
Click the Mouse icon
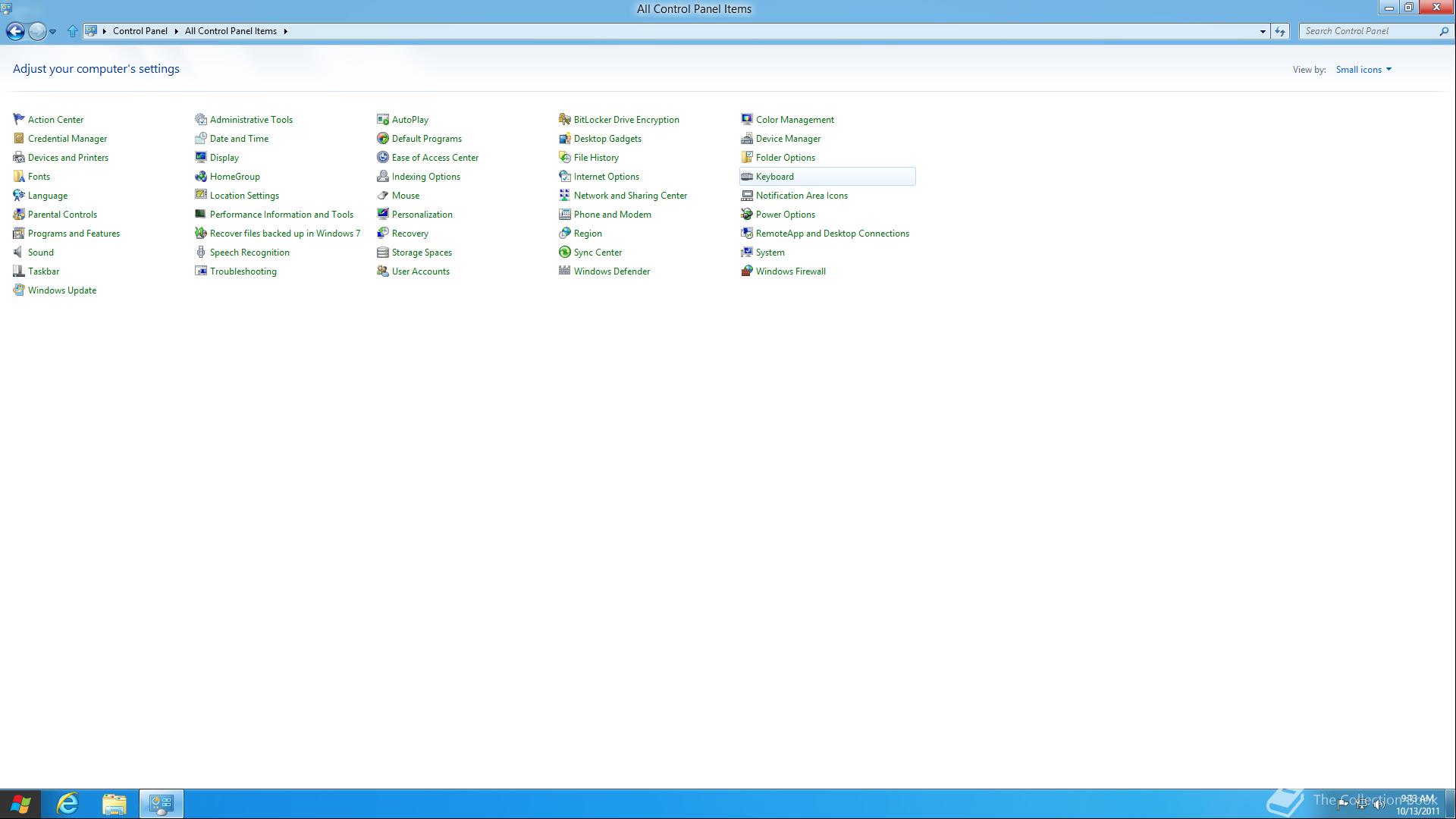tap(383, 195)
